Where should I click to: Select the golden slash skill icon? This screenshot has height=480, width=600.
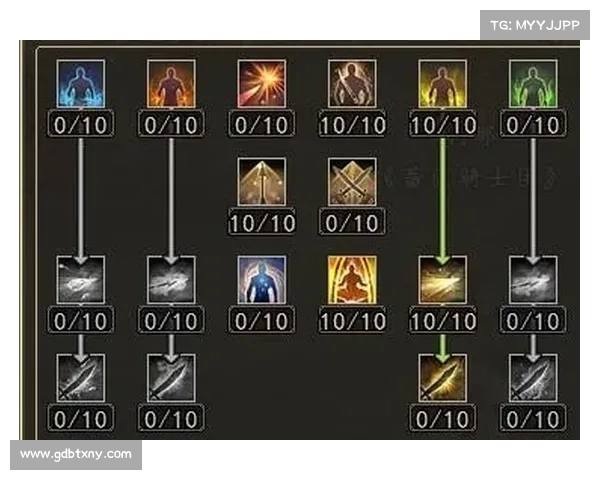[443, 280]
